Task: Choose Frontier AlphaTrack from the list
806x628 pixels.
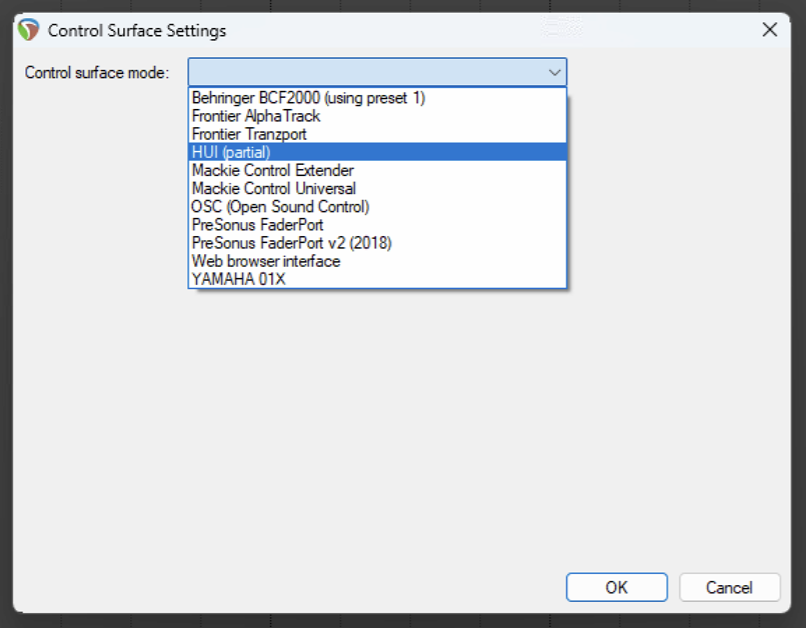Action: tap(377, 116)
